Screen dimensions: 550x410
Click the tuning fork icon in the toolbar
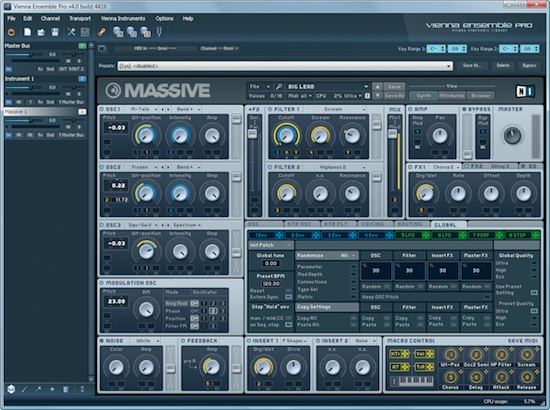pos(159,32)
